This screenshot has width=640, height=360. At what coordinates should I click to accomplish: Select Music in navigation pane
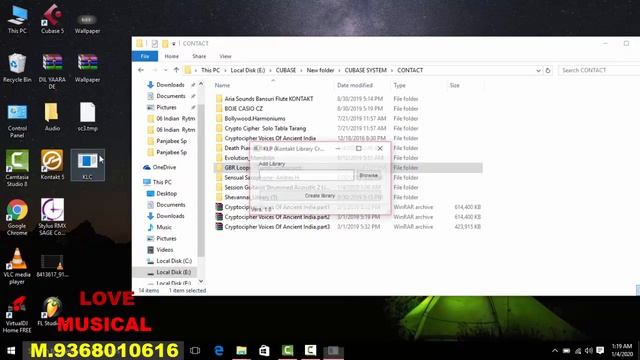pyautogui.click(x=164, y=227)
